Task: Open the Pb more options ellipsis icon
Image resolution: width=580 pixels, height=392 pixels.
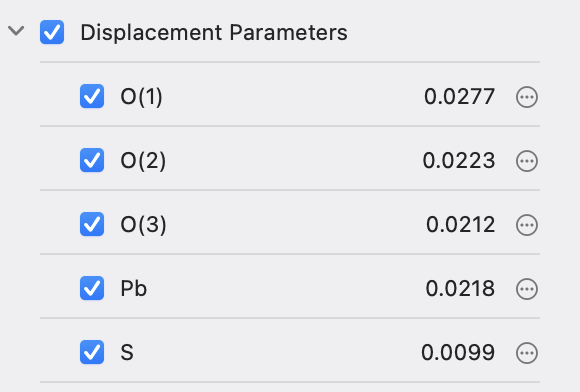Action: pos(527,289)
